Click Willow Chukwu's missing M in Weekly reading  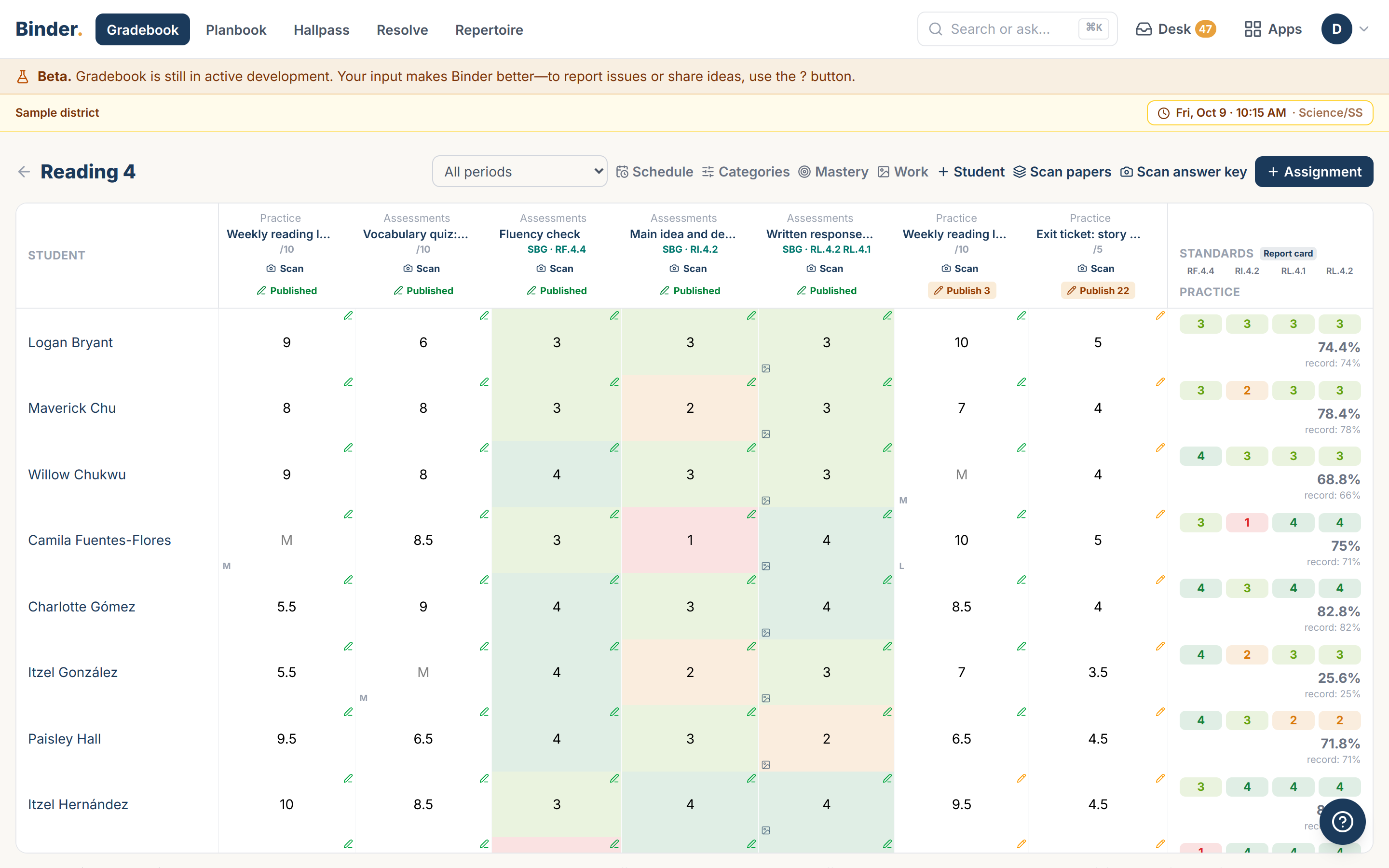pyautogui.click(x=961, y=474)
